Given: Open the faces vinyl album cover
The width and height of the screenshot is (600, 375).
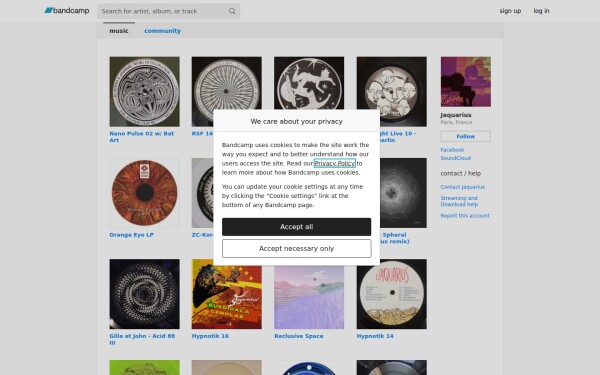Looking at the screenshot, I should (x=391, y=91).
